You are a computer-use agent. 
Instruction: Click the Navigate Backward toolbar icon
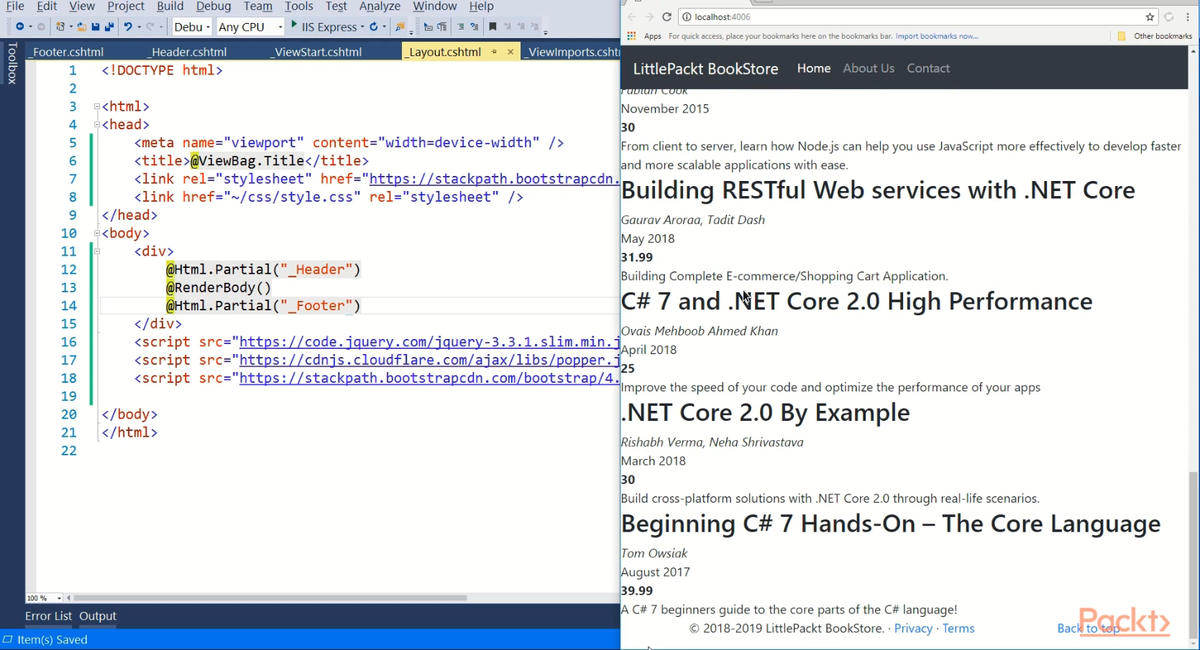[x=20, y=27]
